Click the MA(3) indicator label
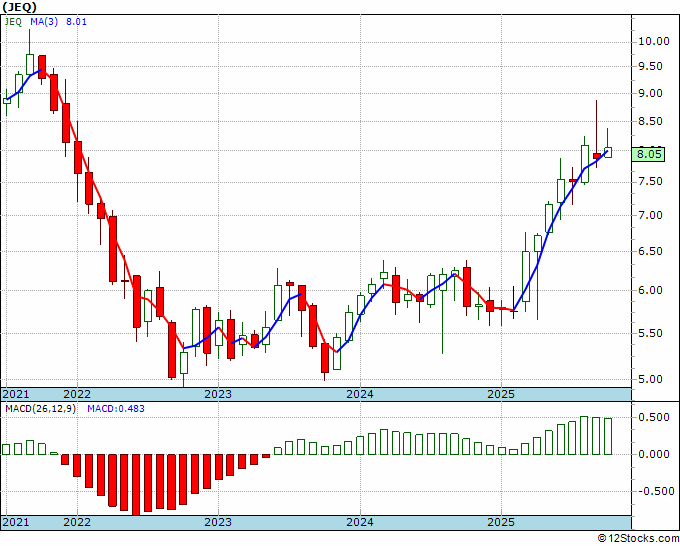 44,22
